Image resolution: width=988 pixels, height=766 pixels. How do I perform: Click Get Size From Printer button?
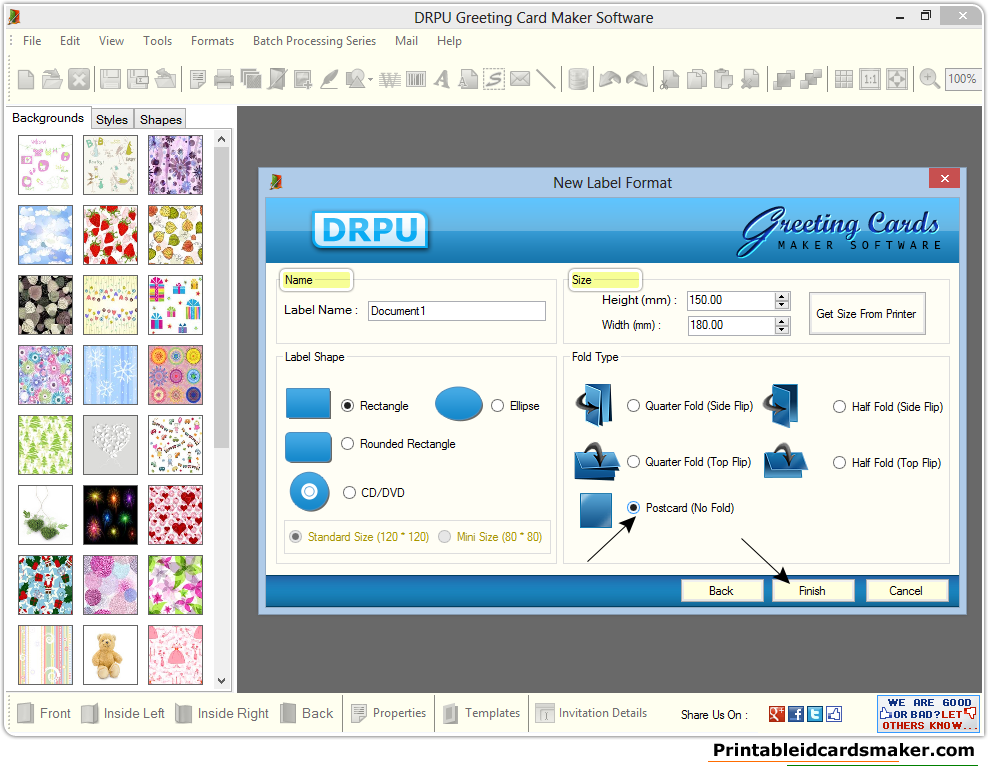click(867, 313)
